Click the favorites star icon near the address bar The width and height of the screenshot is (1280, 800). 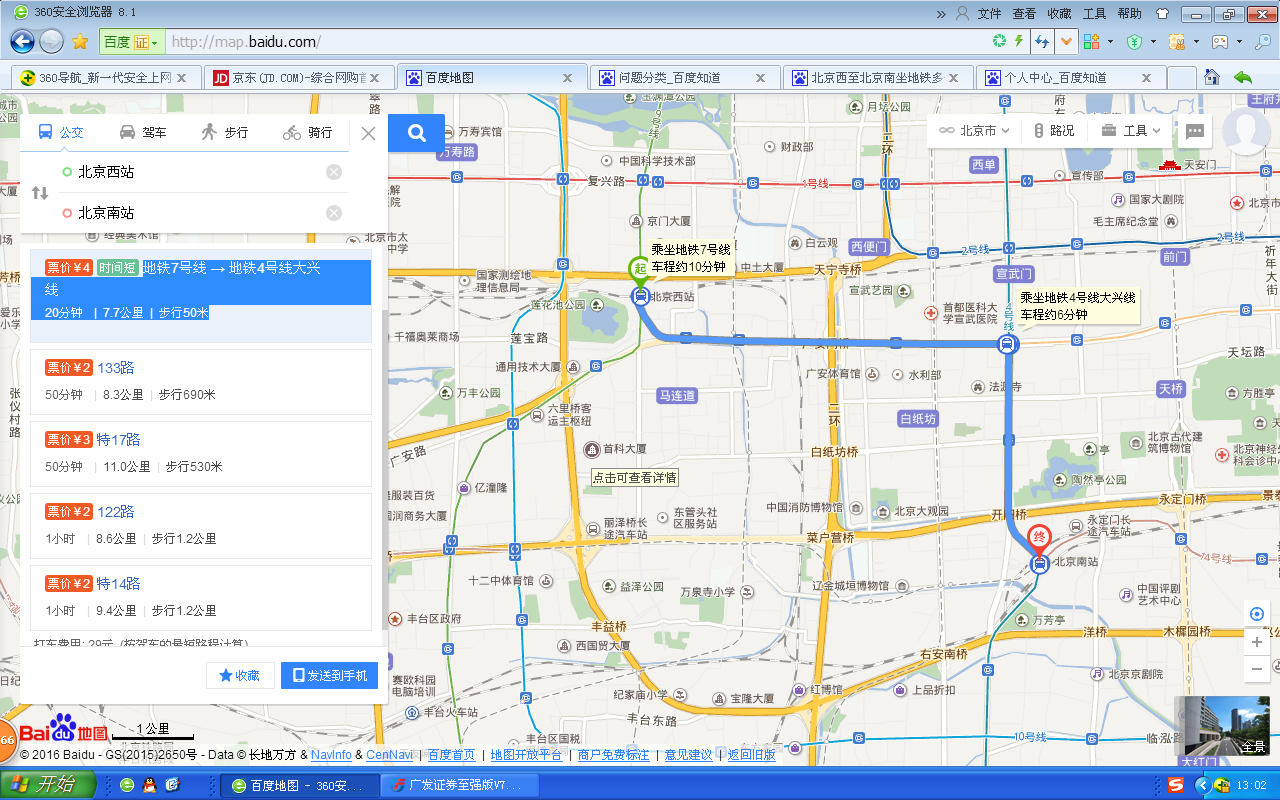[80, 42]
